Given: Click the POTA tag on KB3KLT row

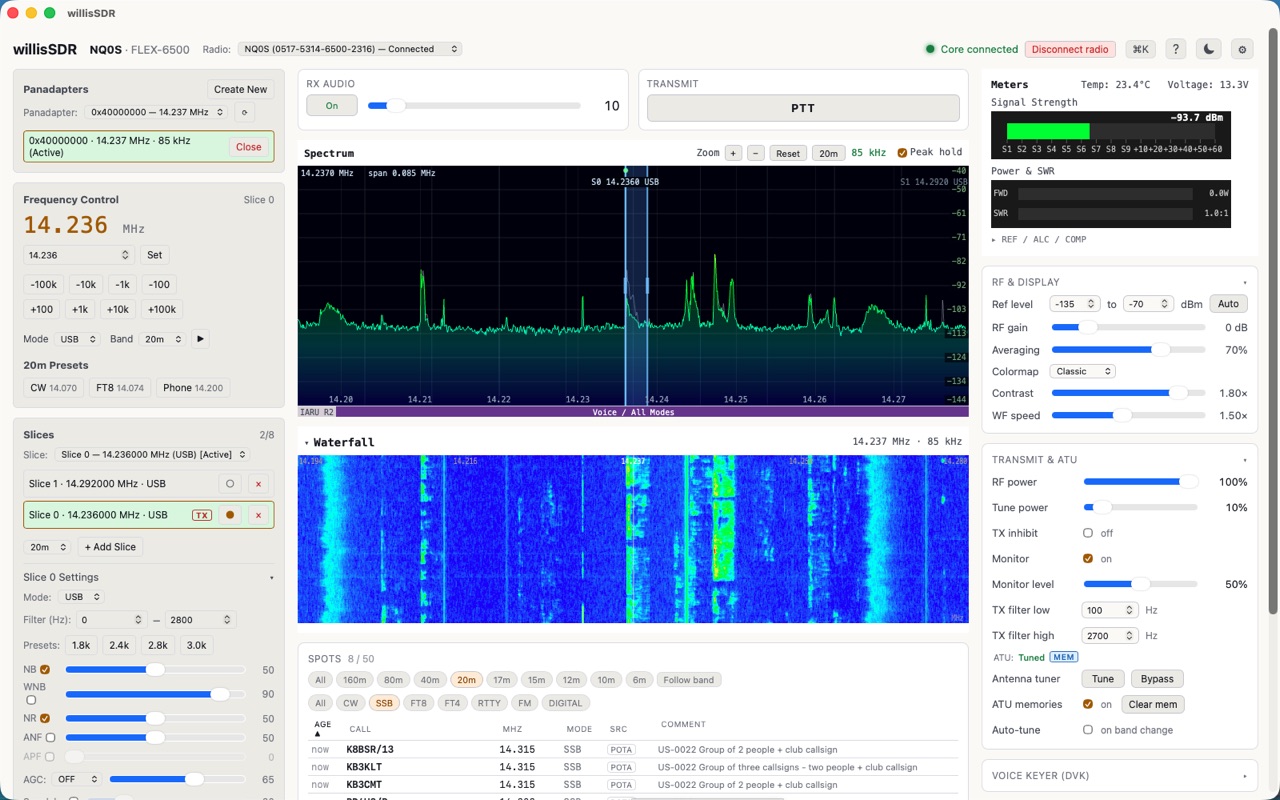Looking at the screenshot, I should click(621, 768).
